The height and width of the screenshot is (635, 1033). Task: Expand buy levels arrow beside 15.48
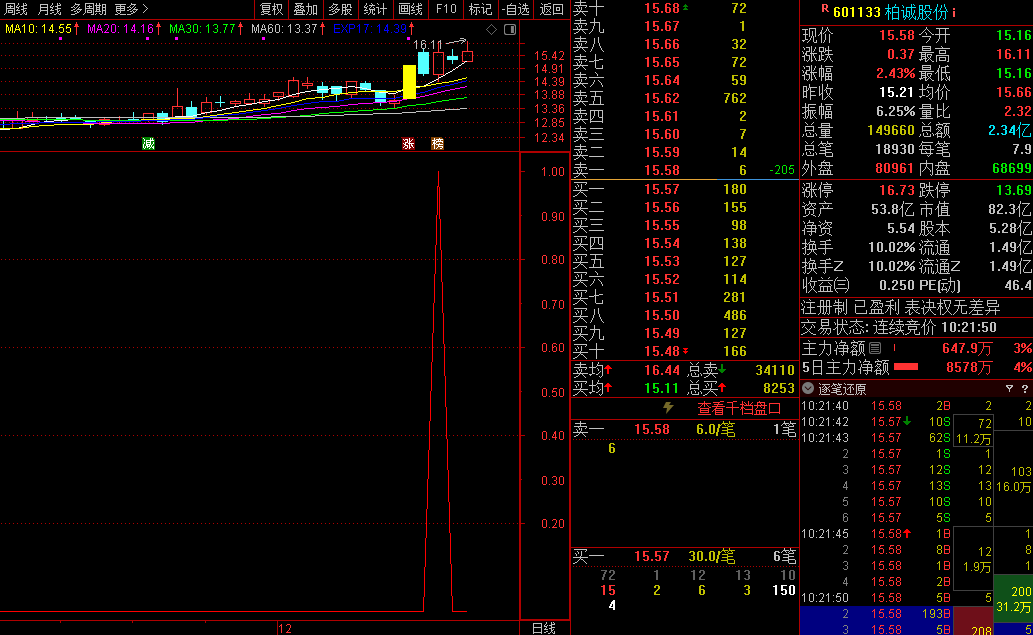coord(685,351)
